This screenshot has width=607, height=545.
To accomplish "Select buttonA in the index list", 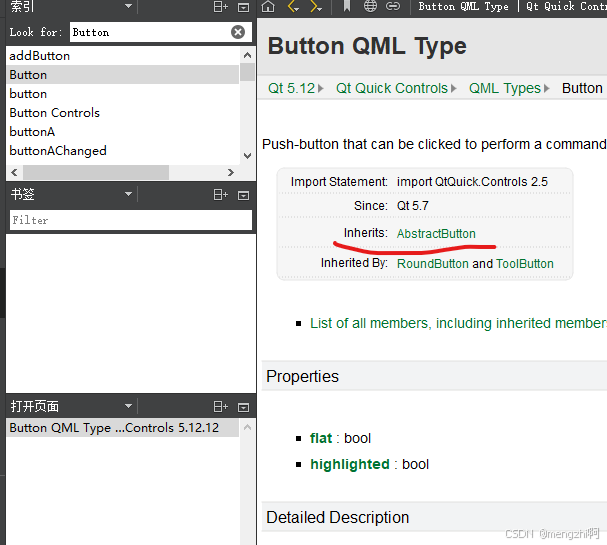I will (x=123, y=132).
